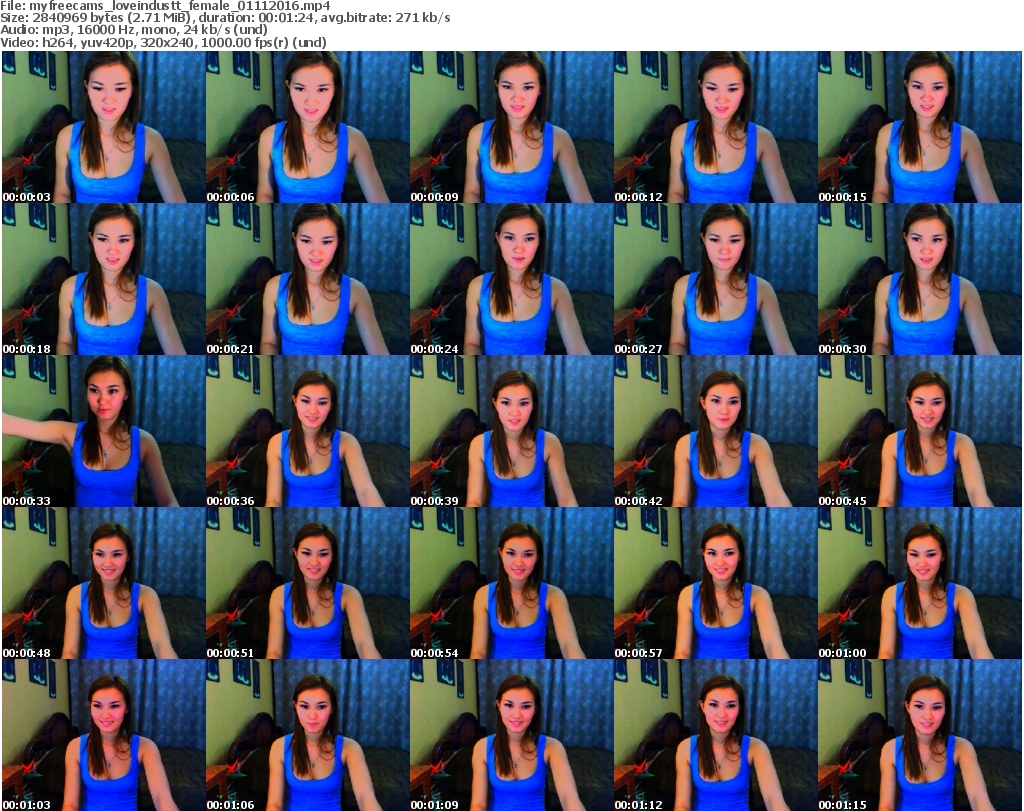Click the Video h264 info line
Screen dimensions: 1024x811
click(x=163, y=42)
